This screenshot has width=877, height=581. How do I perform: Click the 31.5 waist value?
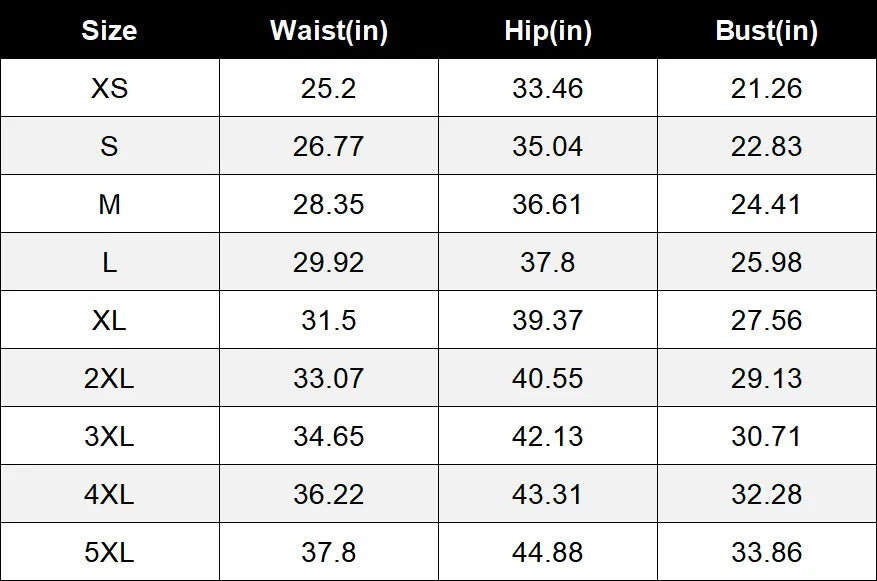(328, 320)
